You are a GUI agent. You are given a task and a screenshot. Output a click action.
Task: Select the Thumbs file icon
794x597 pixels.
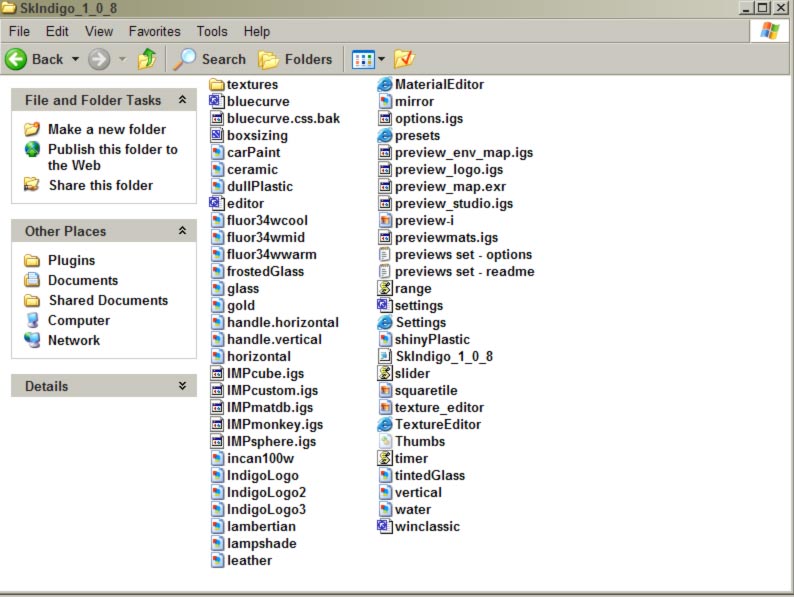click(x=385, y=442)
